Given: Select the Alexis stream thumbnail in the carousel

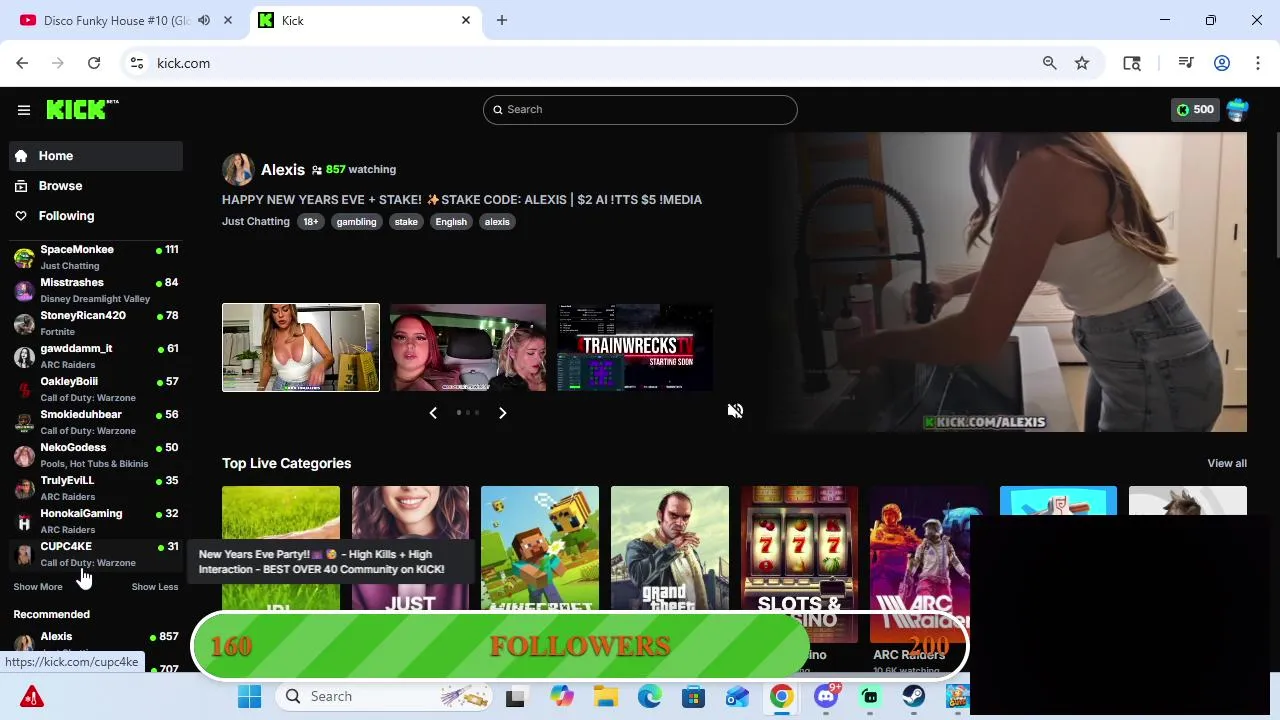Looking at the screenshot, I should click(x=301, y=347).
